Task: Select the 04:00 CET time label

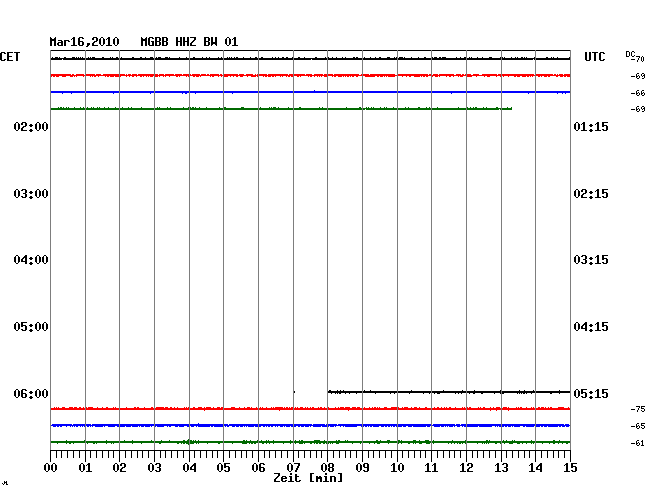Action: 31,260
